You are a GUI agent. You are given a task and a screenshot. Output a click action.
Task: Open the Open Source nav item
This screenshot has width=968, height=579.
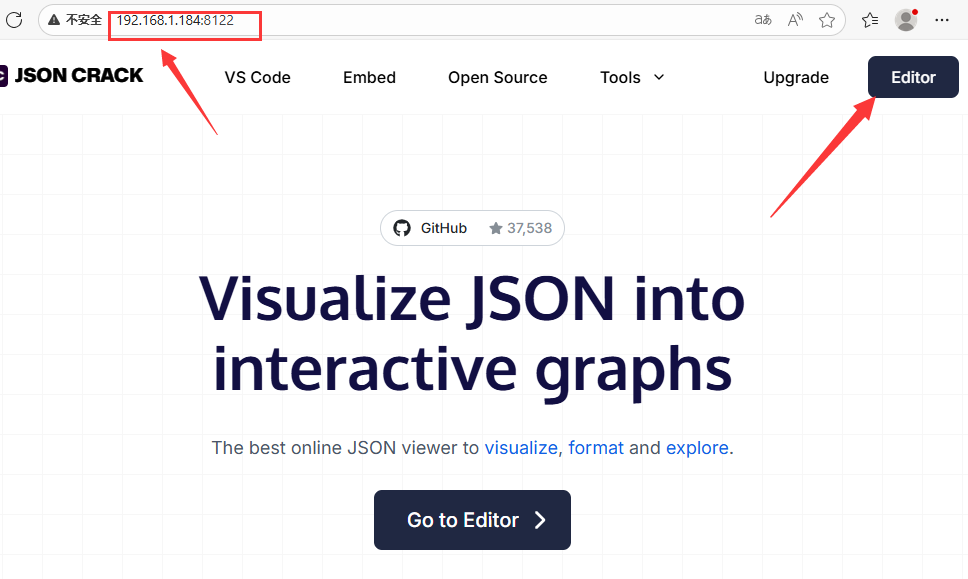click(x=498, y=78)
